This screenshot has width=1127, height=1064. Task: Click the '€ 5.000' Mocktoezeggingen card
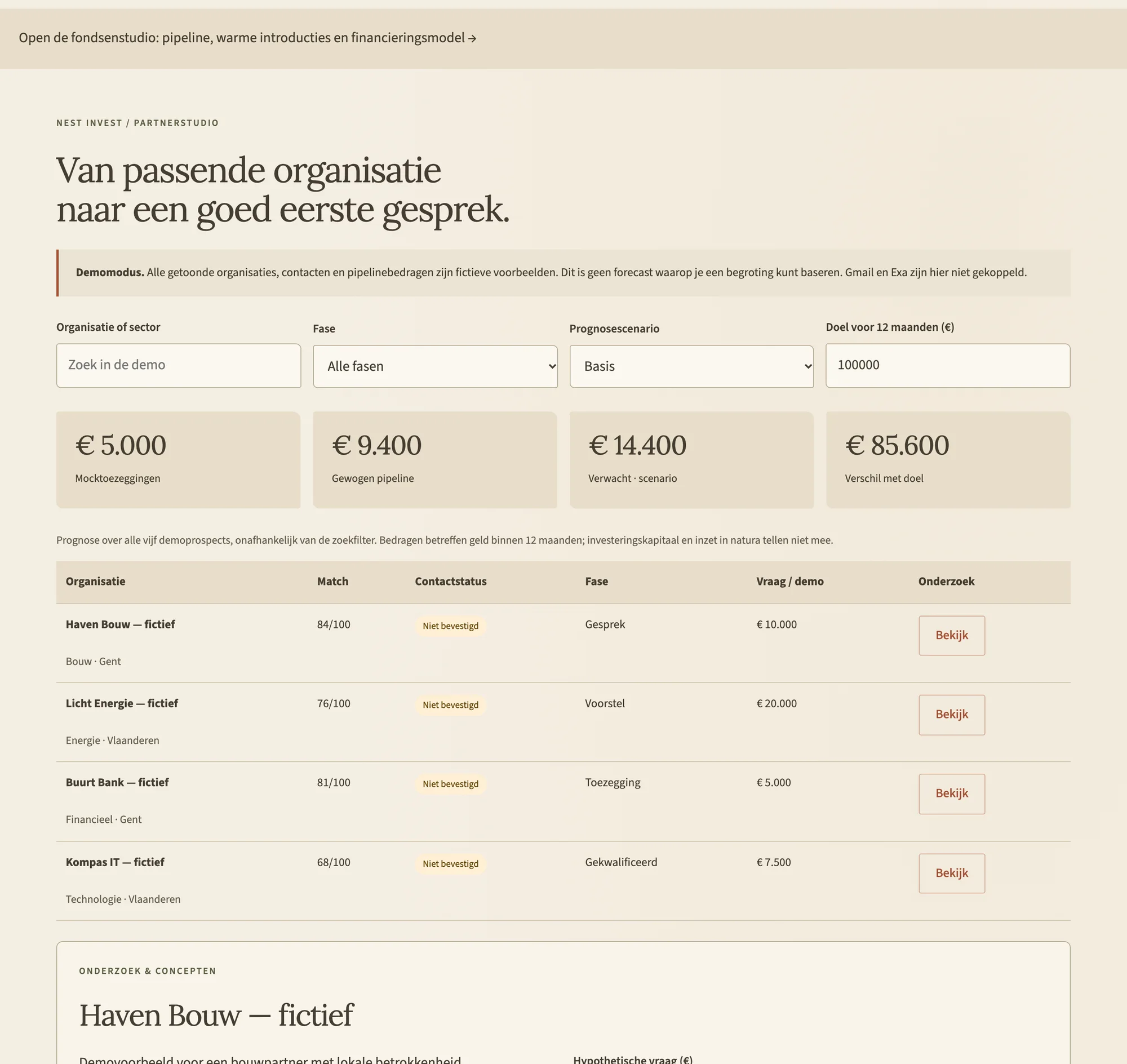click(x=178, y=460)
